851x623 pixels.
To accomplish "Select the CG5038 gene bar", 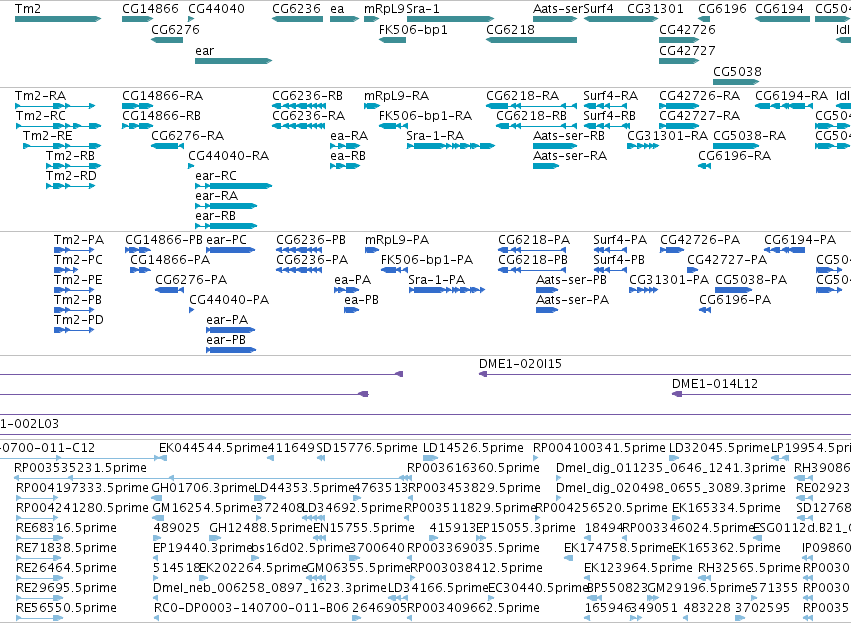I will pos(736,82).
